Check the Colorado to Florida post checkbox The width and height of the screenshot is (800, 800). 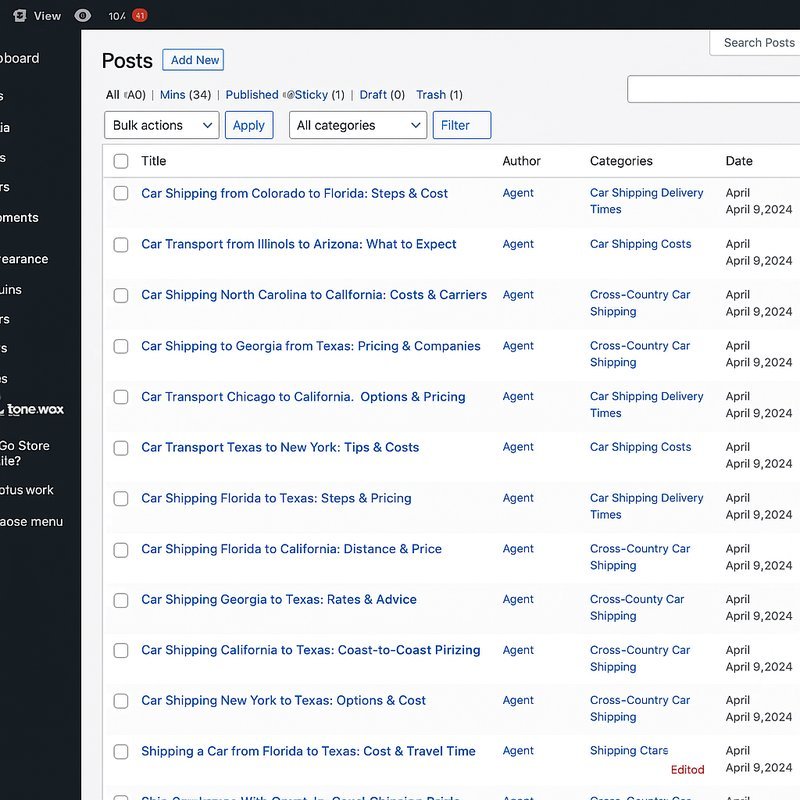(x=121, y=193)
